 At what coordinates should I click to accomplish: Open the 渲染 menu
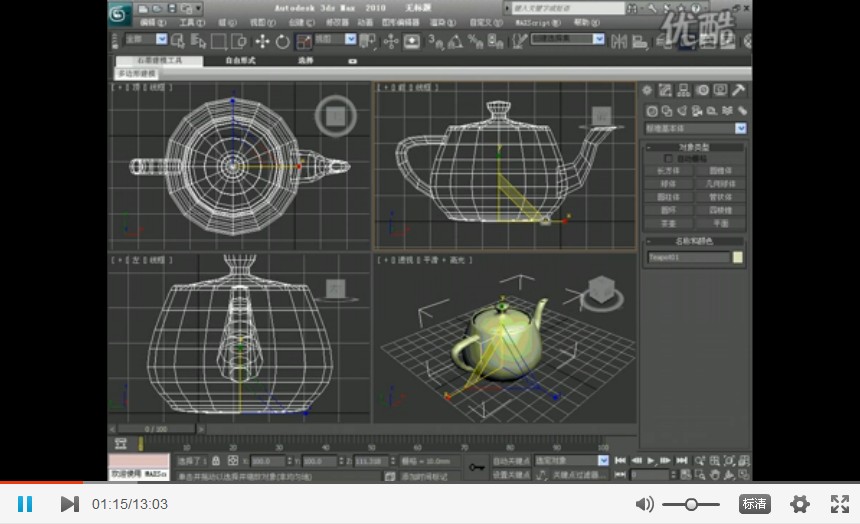443,22
